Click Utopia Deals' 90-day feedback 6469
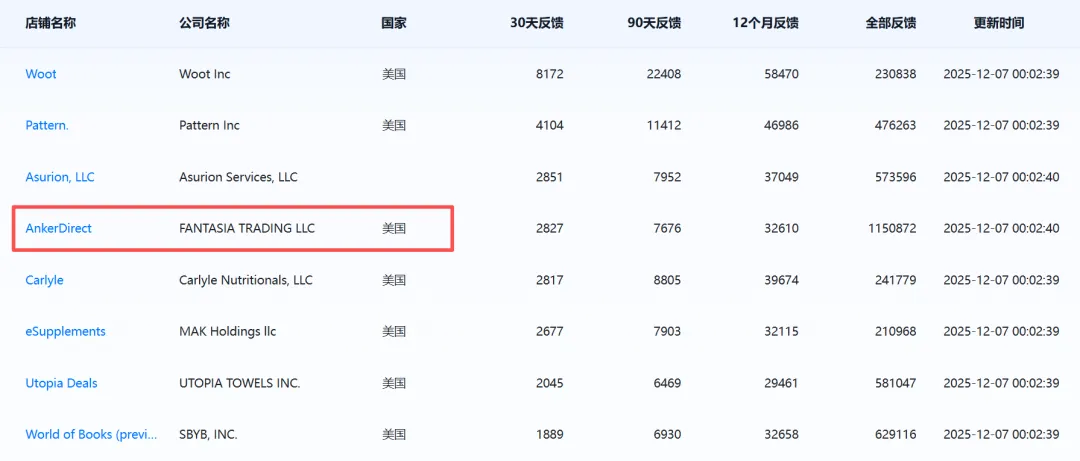1080x461 pixels. point(667,383)
